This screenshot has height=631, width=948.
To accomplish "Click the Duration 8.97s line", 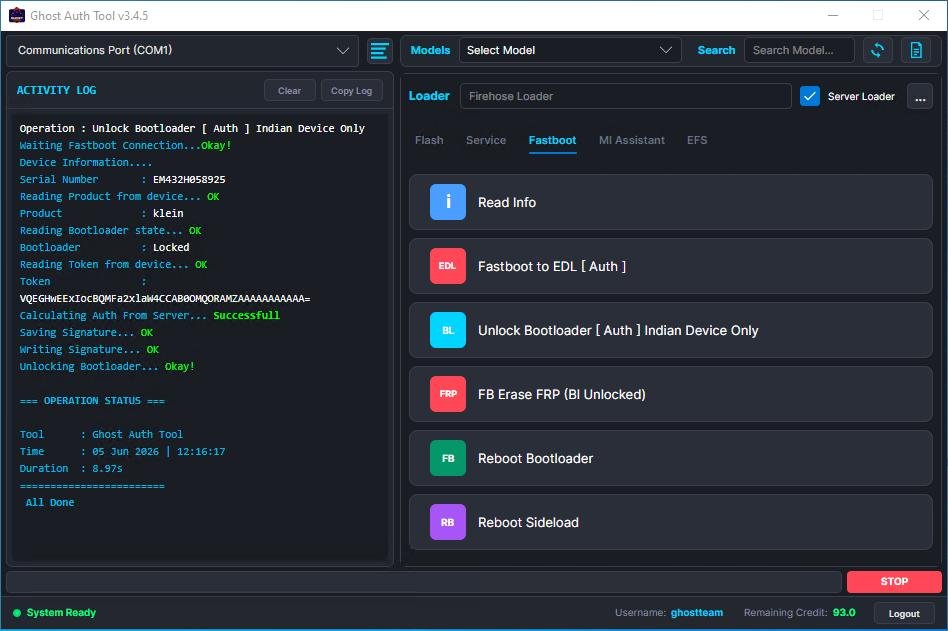I will (x=71, y=468).
